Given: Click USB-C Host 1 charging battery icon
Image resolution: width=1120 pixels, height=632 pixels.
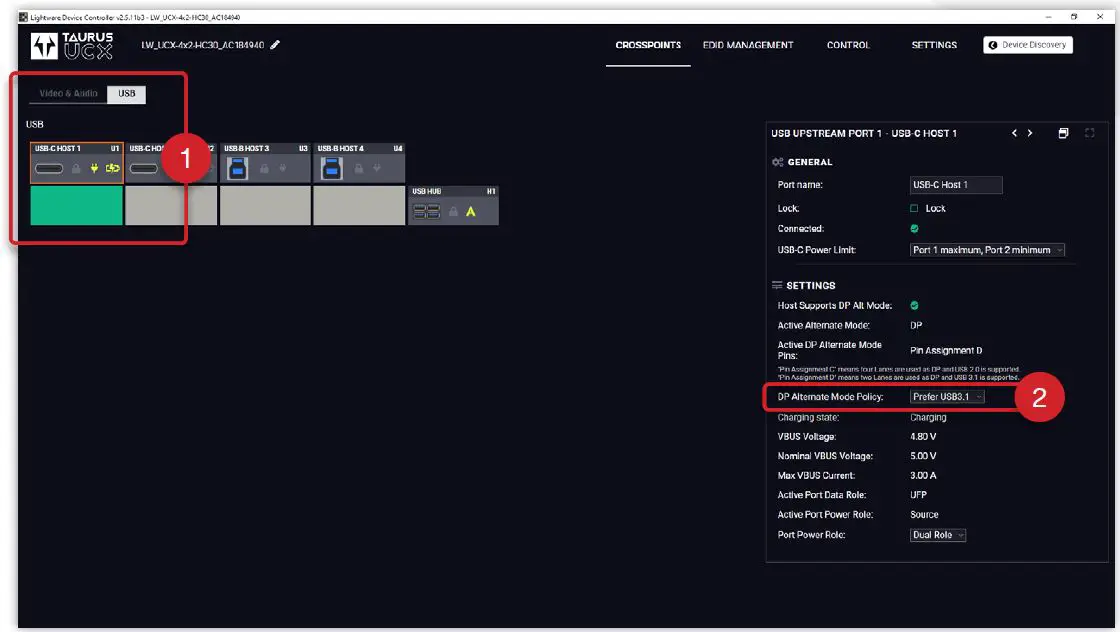Looking at the screenshot, I should tap(113, 169).
